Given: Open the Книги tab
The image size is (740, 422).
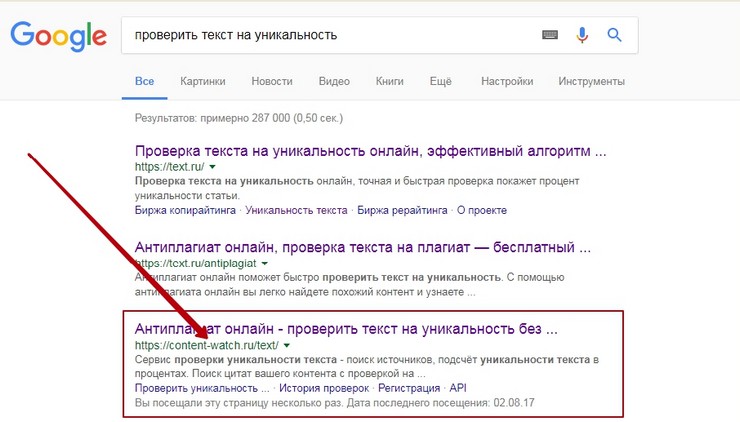Looking at the screenshot, I should pos(389,81).
